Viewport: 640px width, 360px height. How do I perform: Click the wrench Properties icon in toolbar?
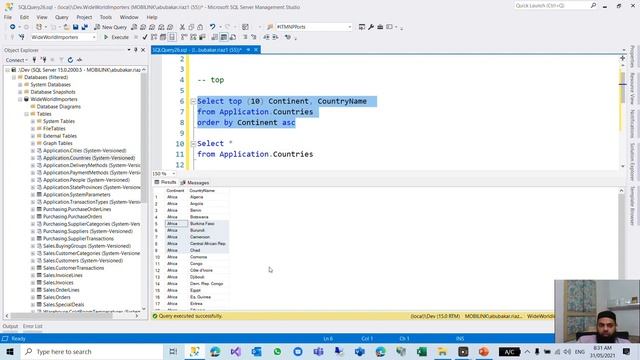371,27
